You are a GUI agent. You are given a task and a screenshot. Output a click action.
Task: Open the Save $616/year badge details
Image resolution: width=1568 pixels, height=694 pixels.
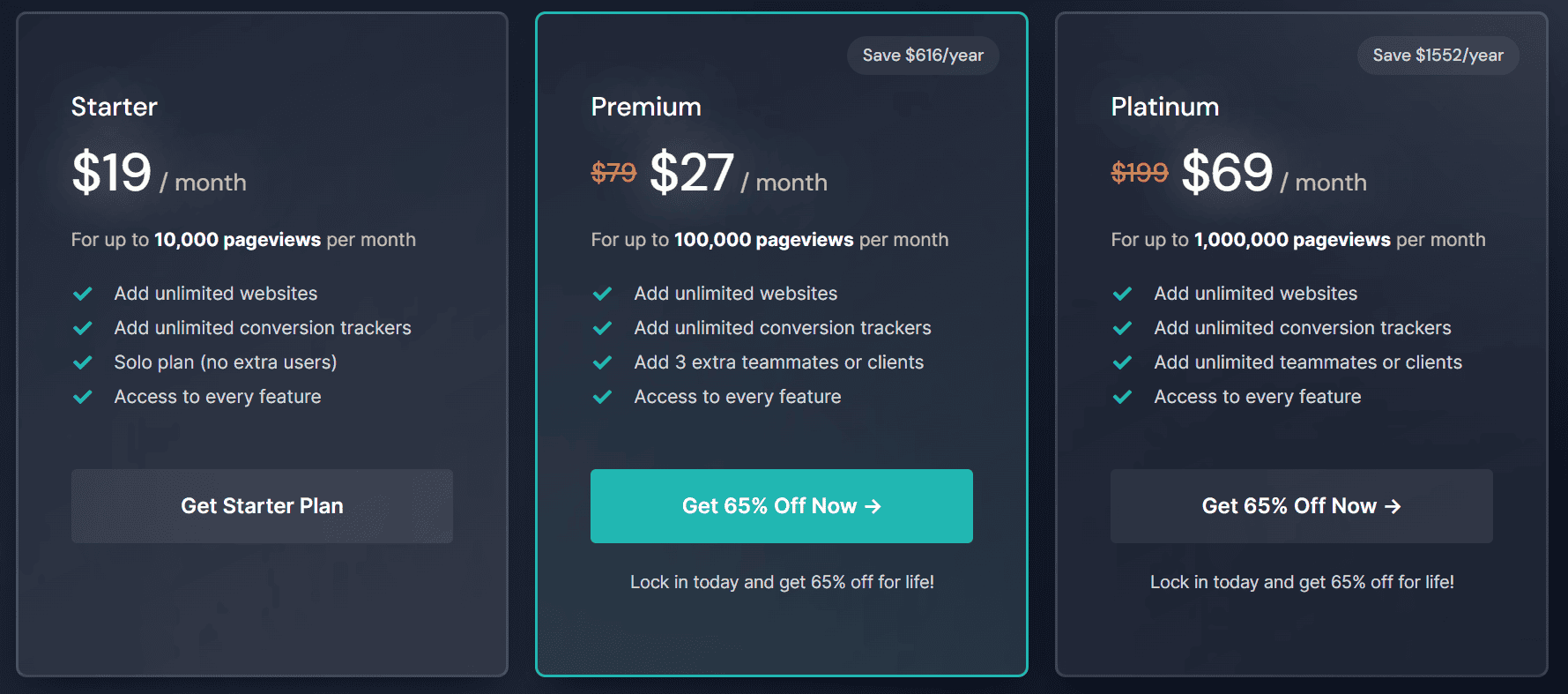(922, 55)
